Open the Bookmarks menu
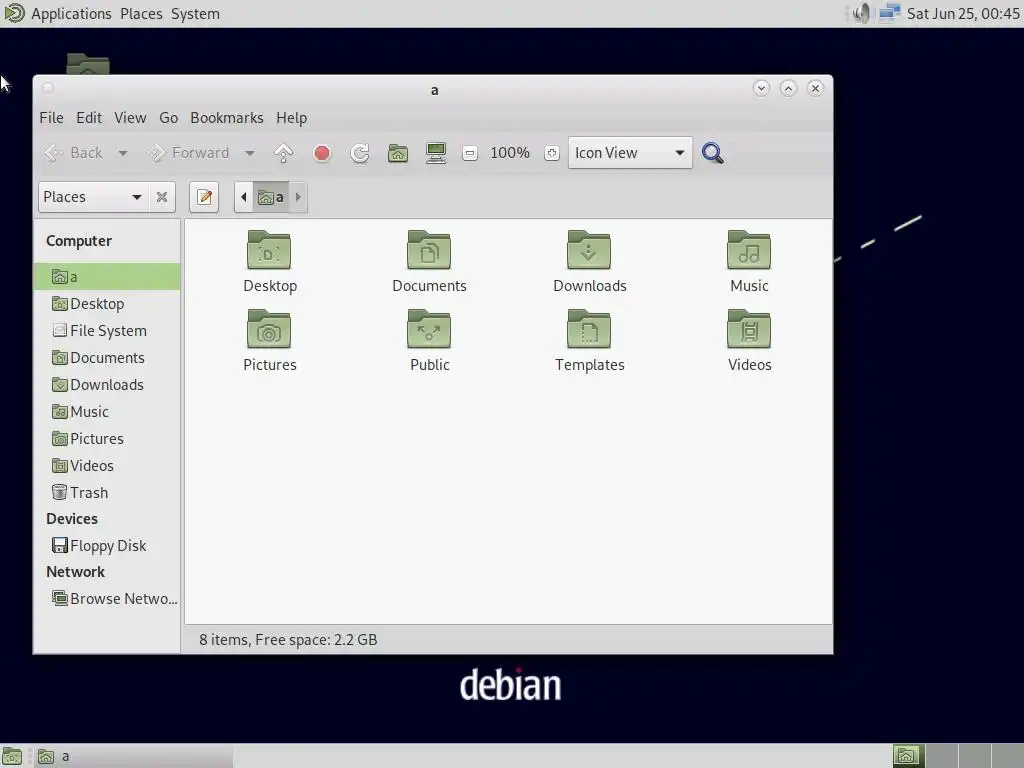Screen dimensions: 1024x768 tap(227, 118)
